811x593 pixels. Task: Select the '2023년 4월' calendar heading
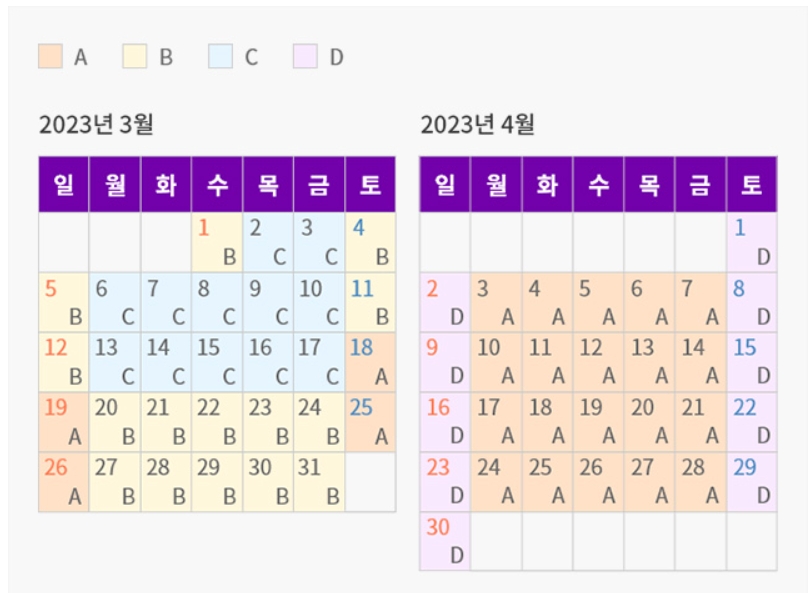[477, 125]
